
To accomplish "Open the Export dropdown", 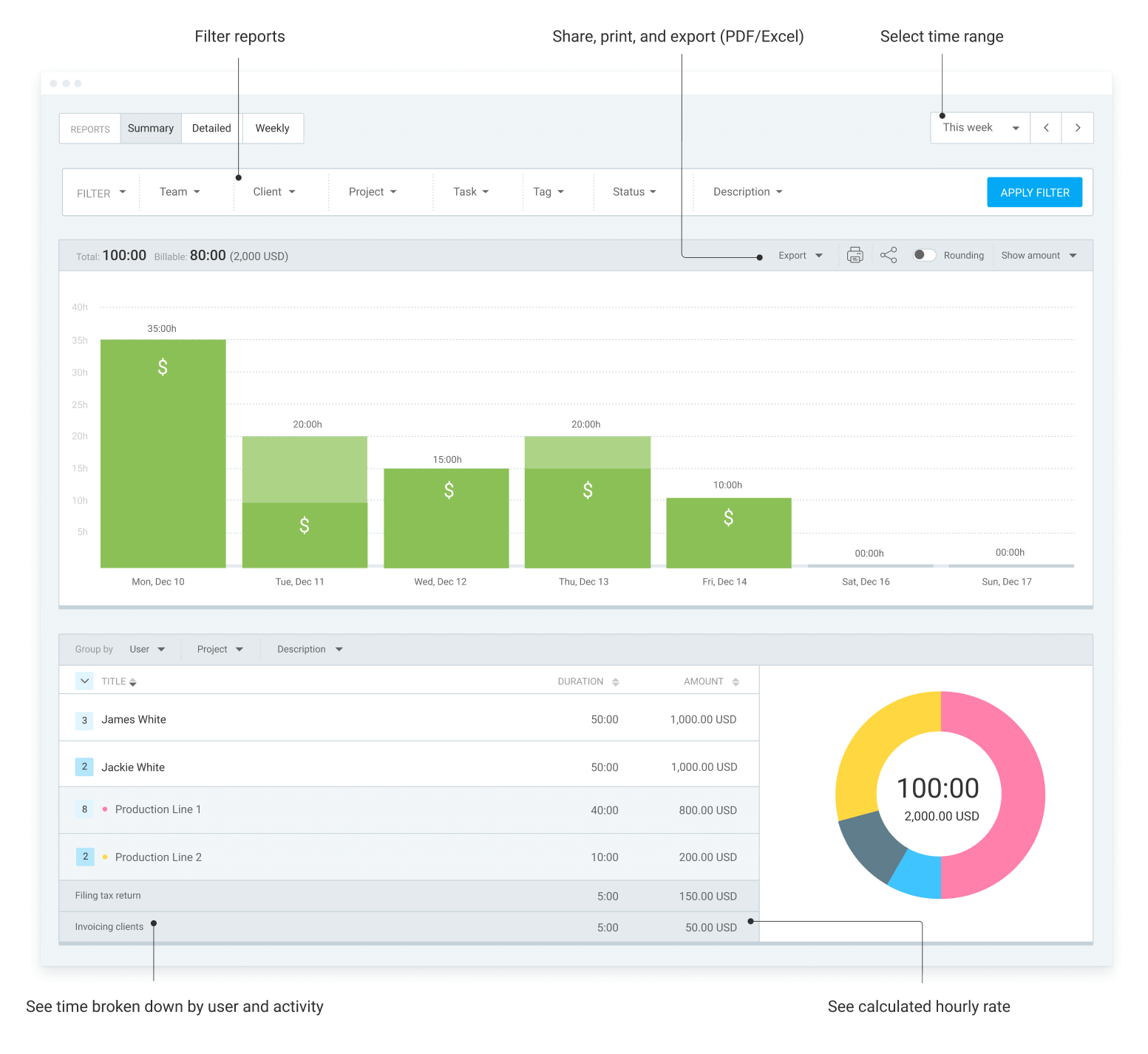I will pyautogui.click(x=800, y=255).
